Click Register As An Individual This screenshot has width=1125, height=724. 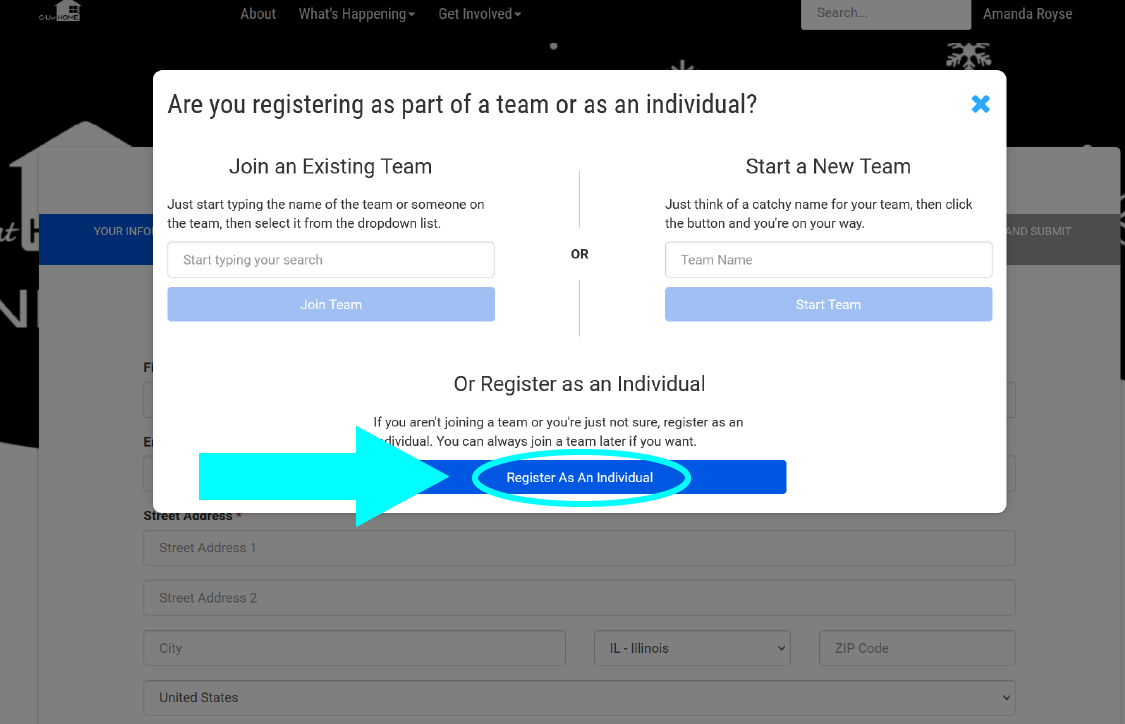[580, 477]
